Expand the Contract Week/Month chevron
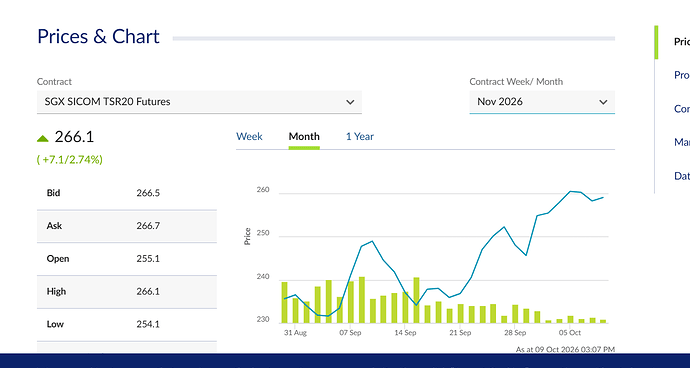 (603, 102)
